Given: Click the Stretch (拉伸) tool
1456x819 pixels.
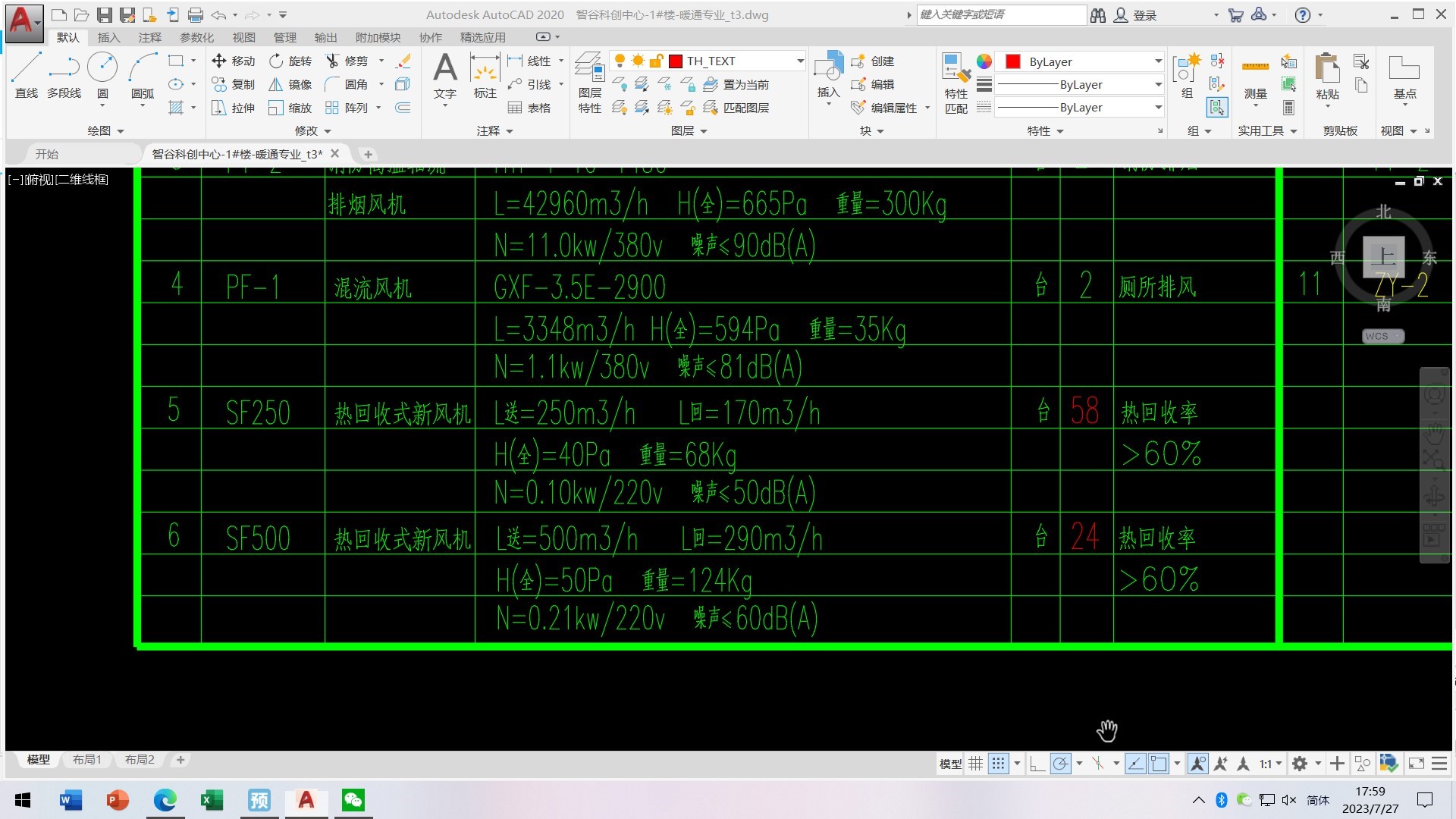Looking at the screenshot, I should click(x=234, y=108).
